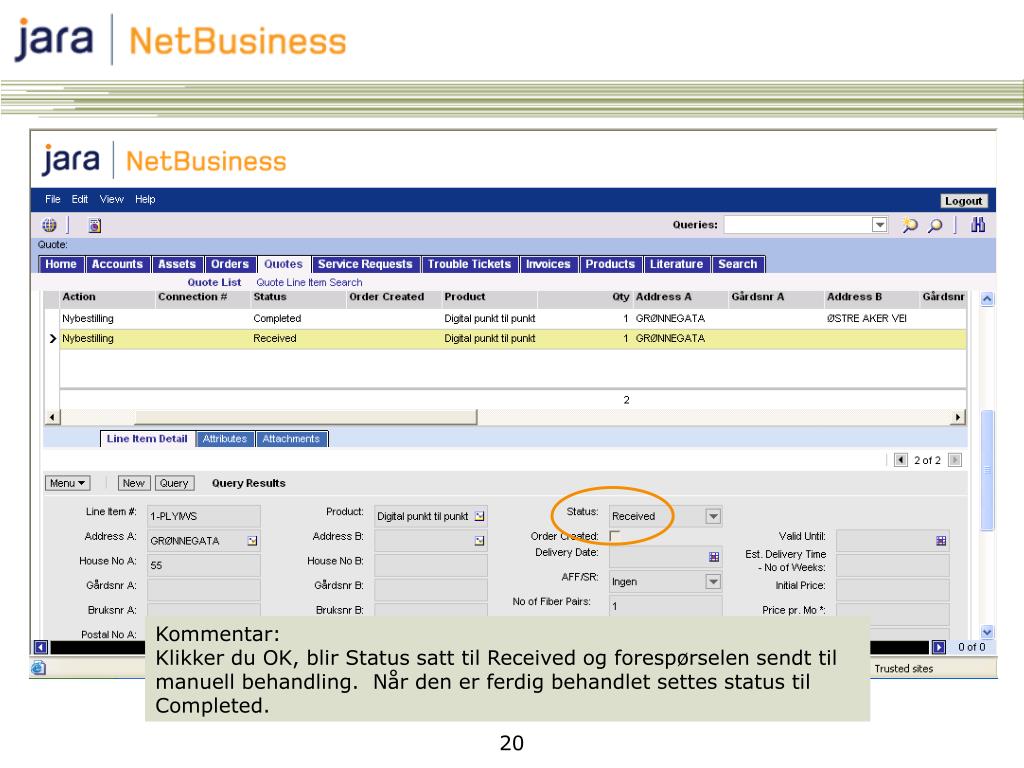The width and height of the screenshot is (1024, 768).
Task: Click the vertical scrollbar down arrow
Action: (x=987, y=632)
